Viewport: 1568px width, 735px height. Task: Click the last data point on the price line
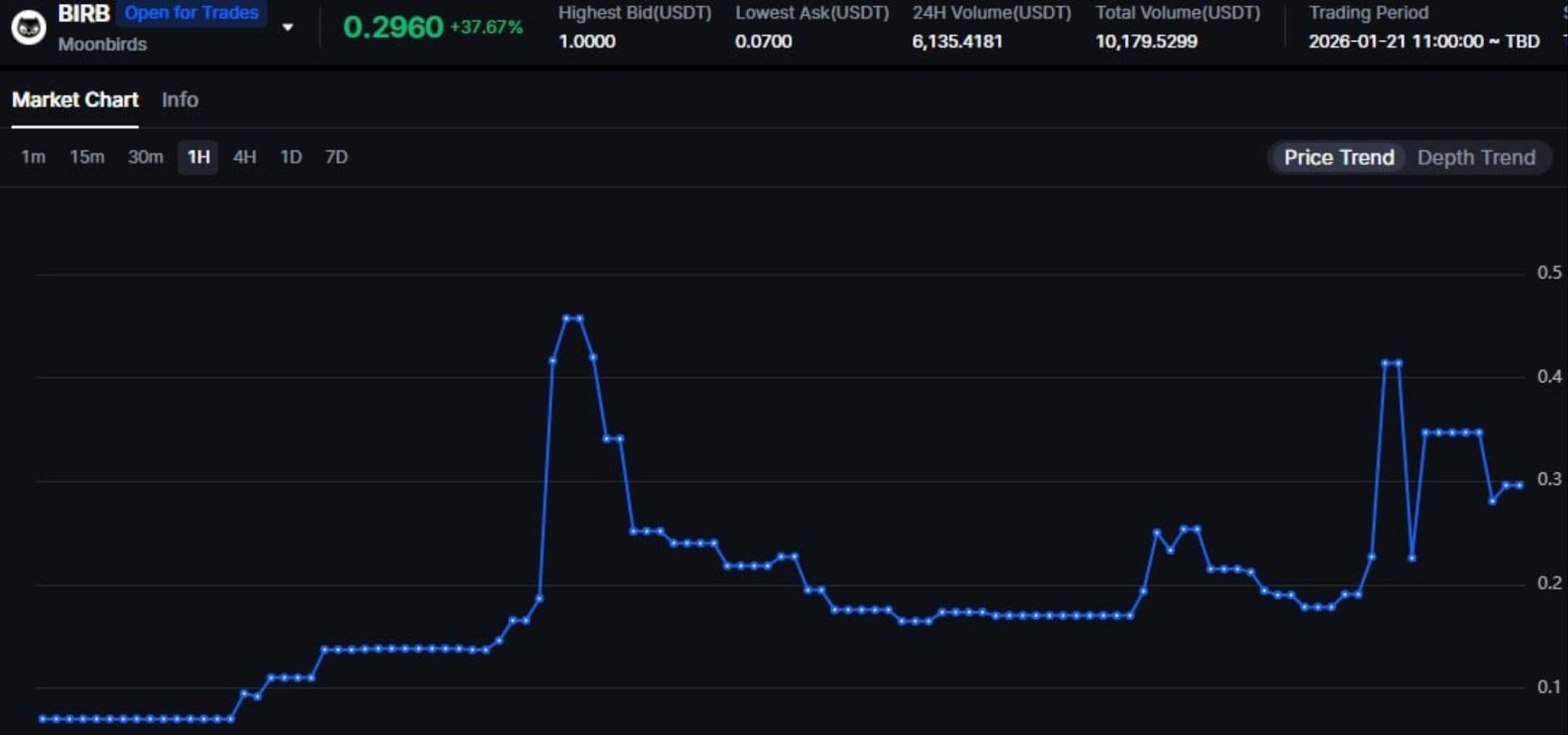(x=1519, y=485)
